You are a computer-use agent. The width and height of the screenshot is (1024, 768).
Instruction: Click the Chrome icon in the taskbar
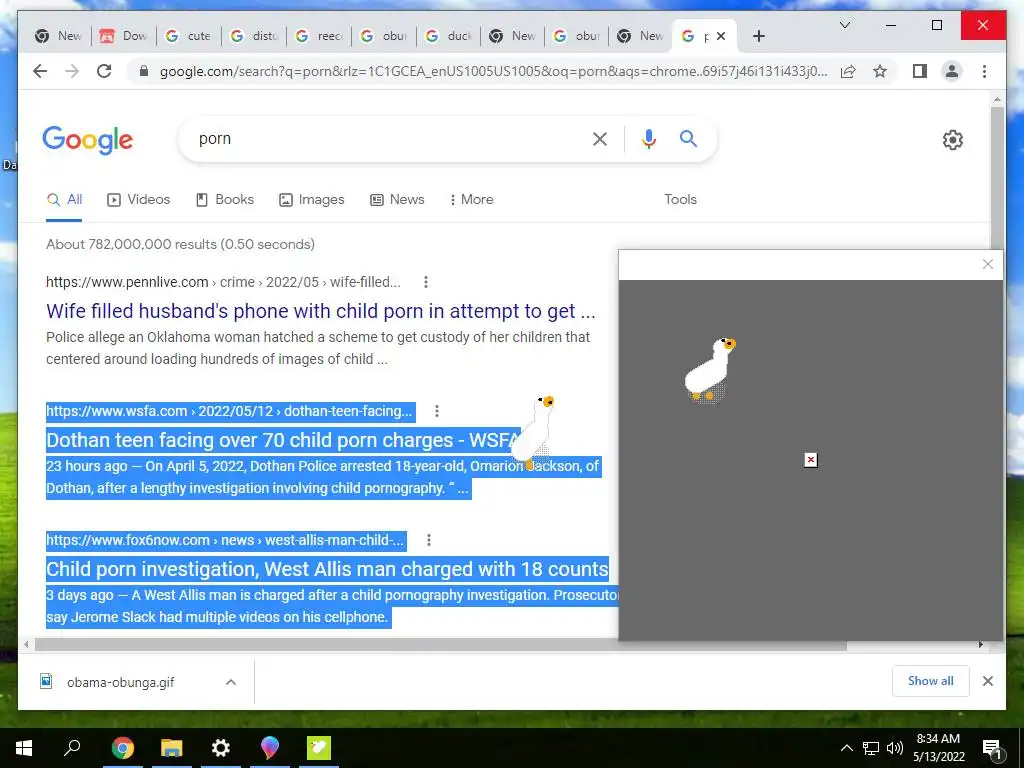(122, 748)
